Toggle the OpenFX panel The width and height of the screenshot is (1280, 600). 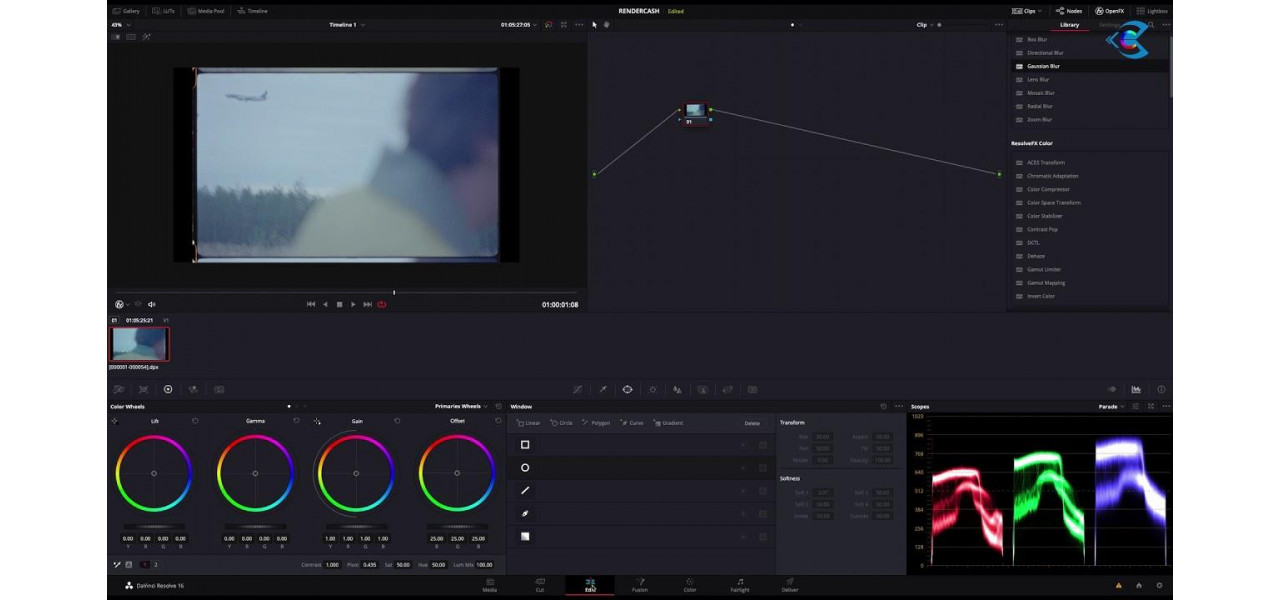coord(1109,11)
